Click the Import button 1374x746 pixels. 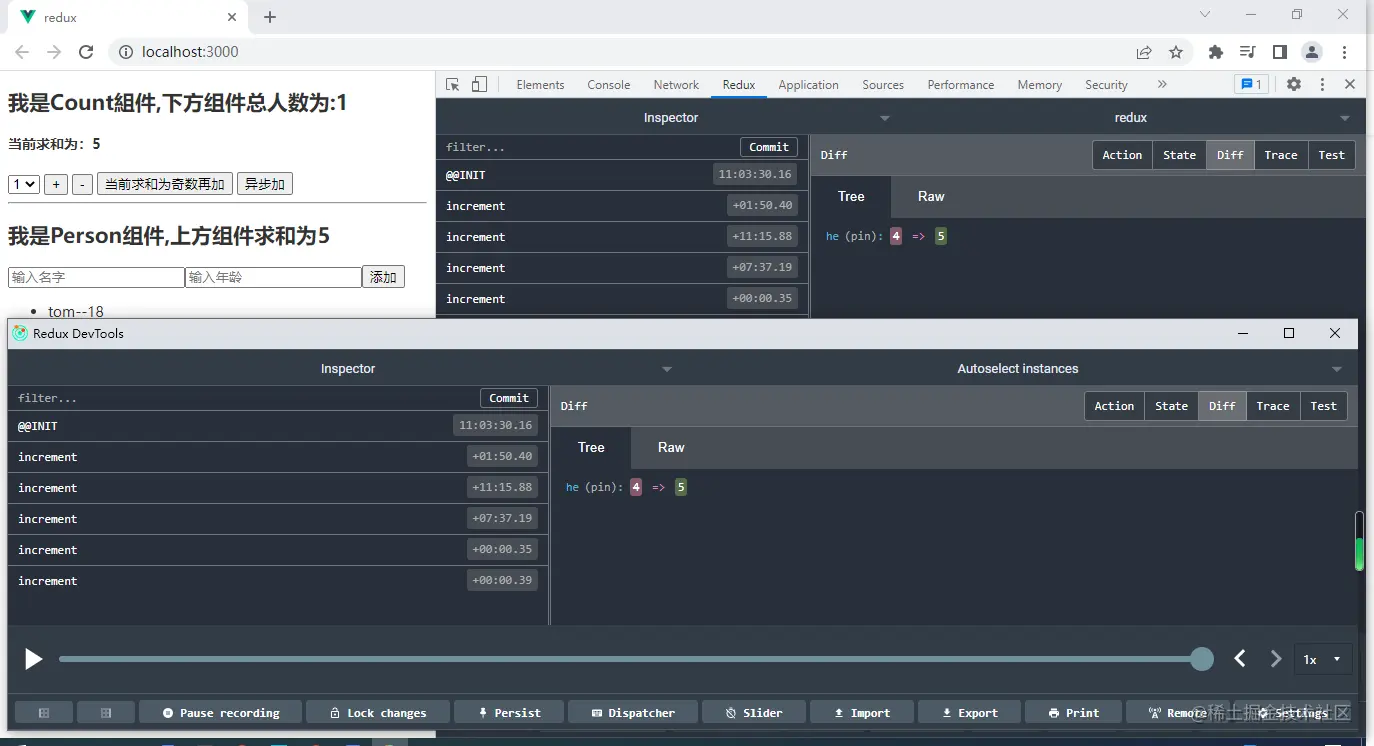point(863,713)
